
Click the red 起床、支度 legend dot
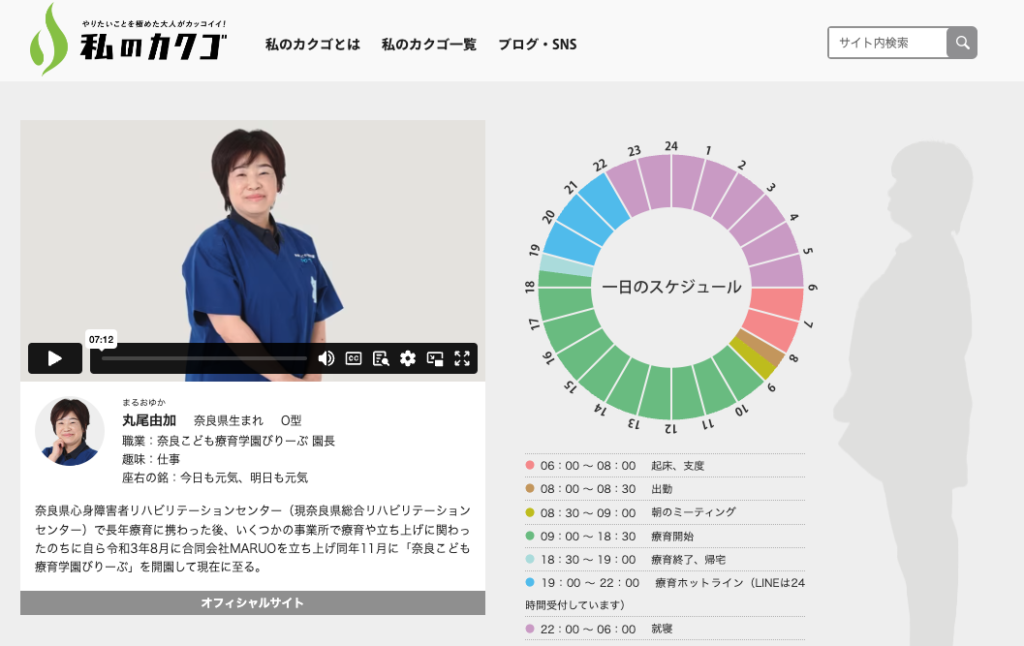click(x=530, y=466)
